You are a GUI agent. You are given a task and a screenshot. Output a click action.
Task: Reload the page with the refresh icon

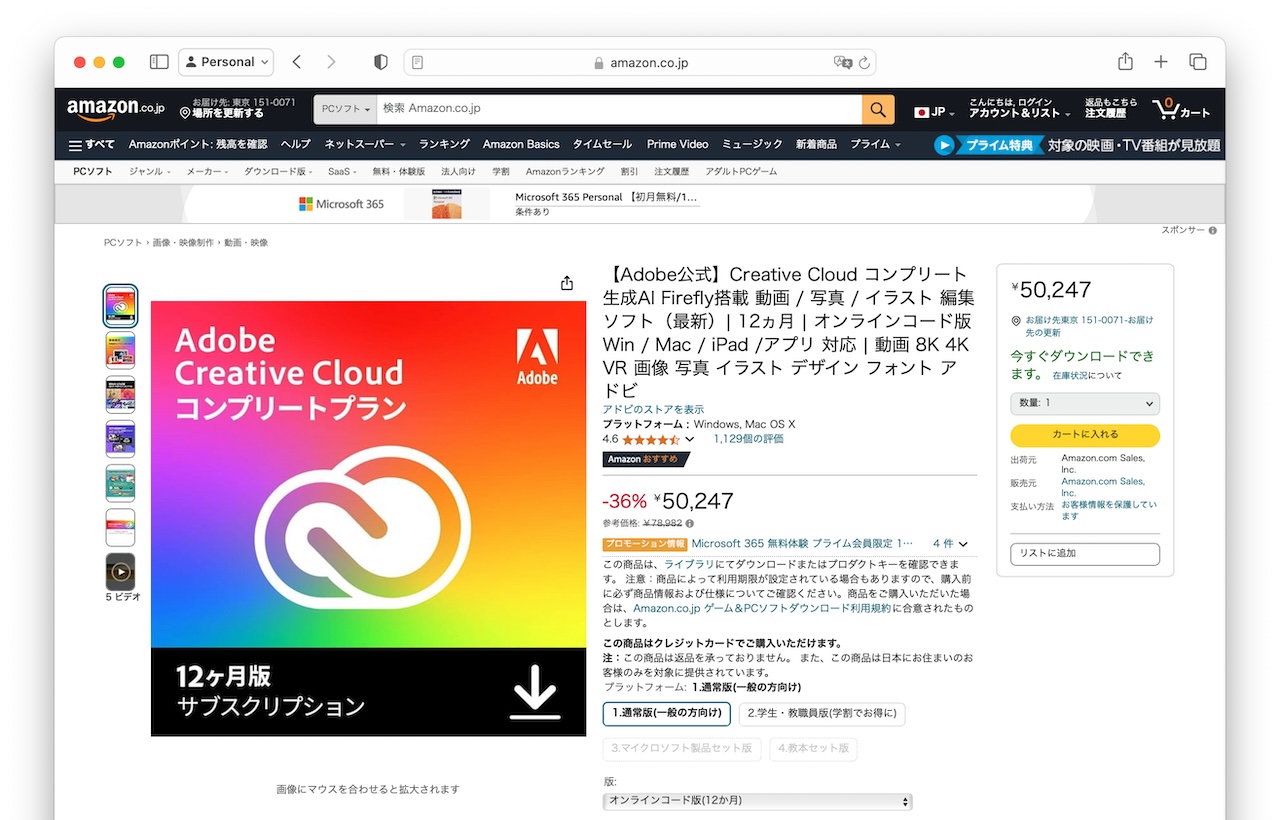[x=865, y=62]
